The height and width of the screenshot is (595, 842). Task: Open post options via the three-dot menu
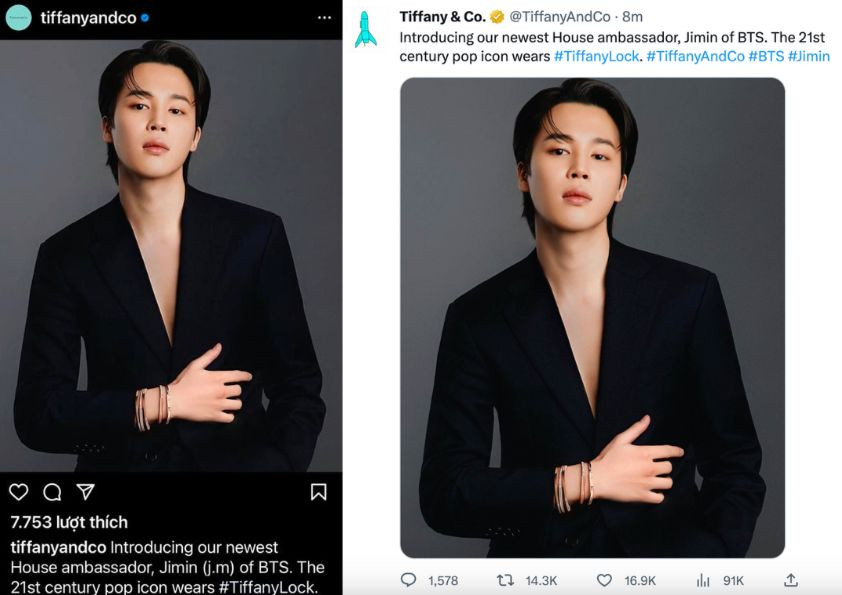pyautogui.click(x=322, y=18)
